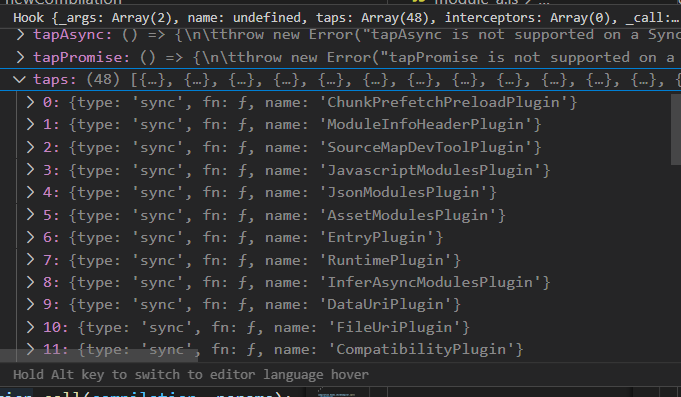
Task: Expand entry 5 AssetModulesPlugin
Action: pos(30,215)
